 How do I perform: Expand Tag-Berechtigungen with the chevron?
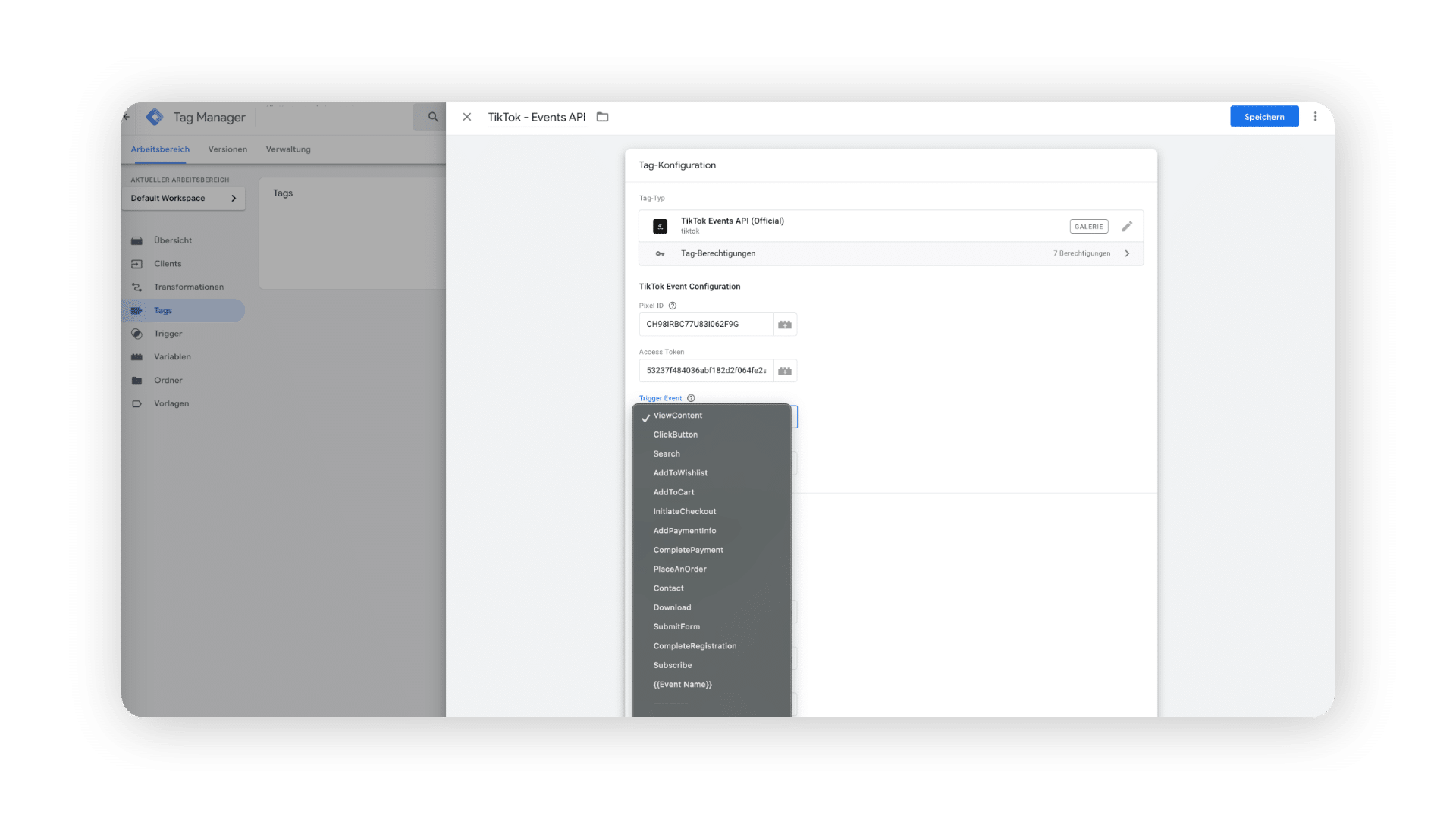[1128, 253]
